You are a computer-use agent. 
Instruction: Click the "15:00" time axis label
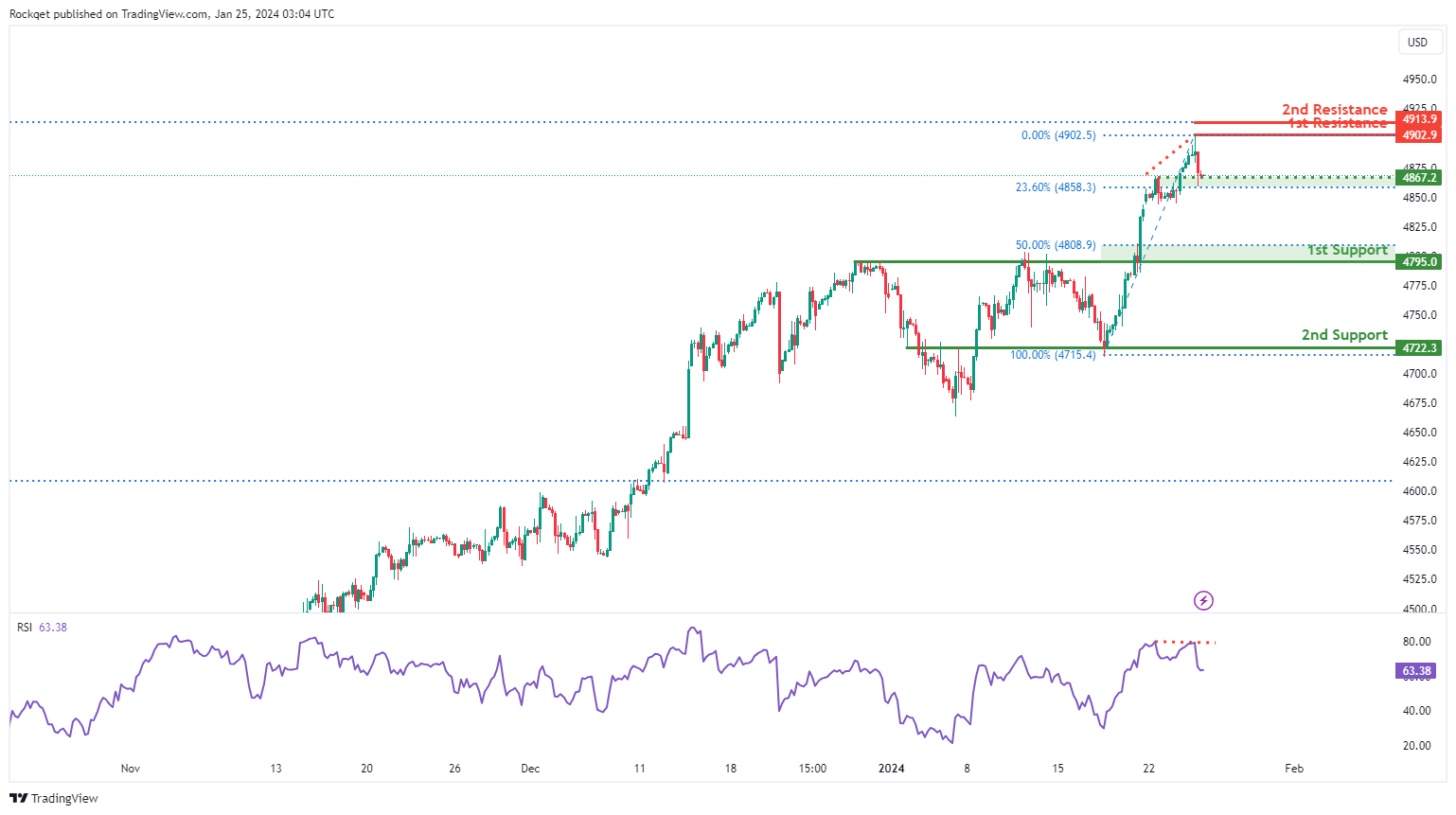[x=812, y=769]
